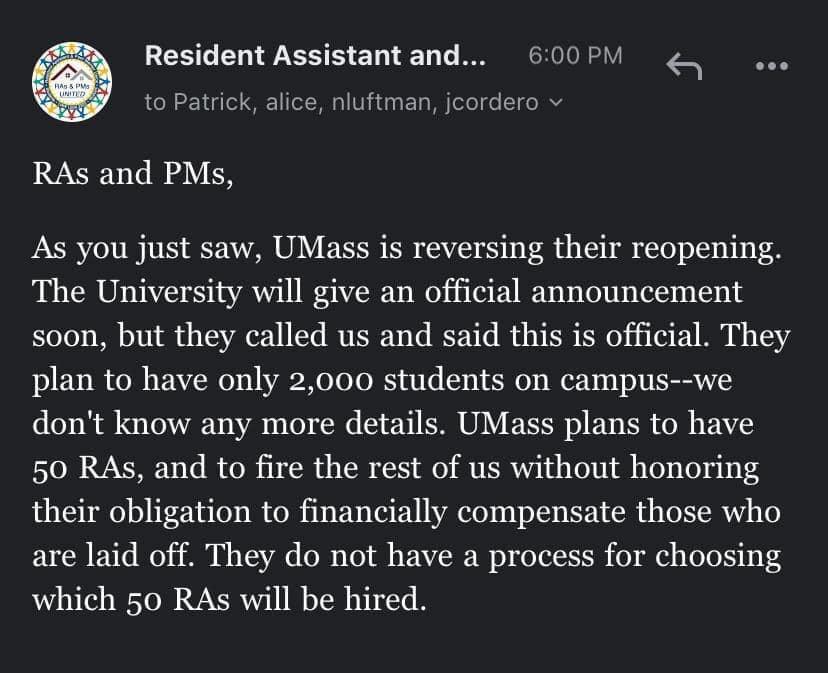Tap the words 'official announcement' in the body
The image size is (828, 673).
tap(584, 291)
